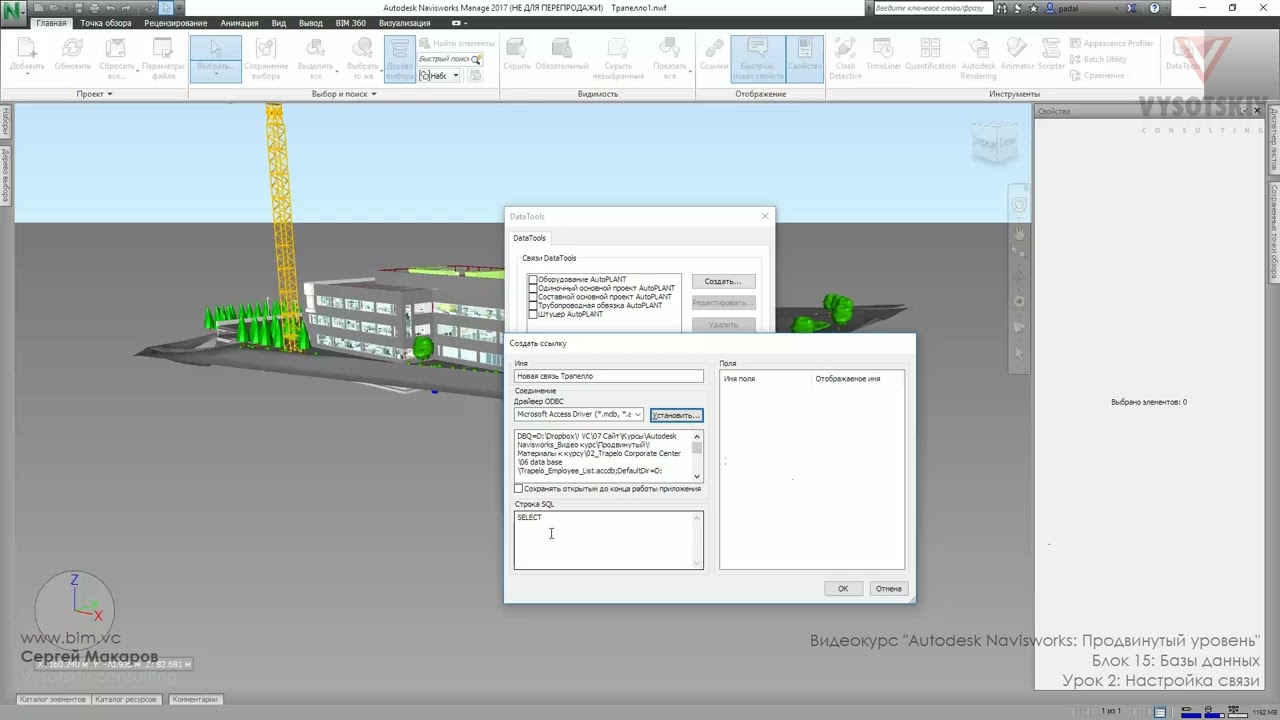Click Save Selection (Сохранение выбора) icon
Viewport: 1280px width, 720px height.
coord(265,59)
